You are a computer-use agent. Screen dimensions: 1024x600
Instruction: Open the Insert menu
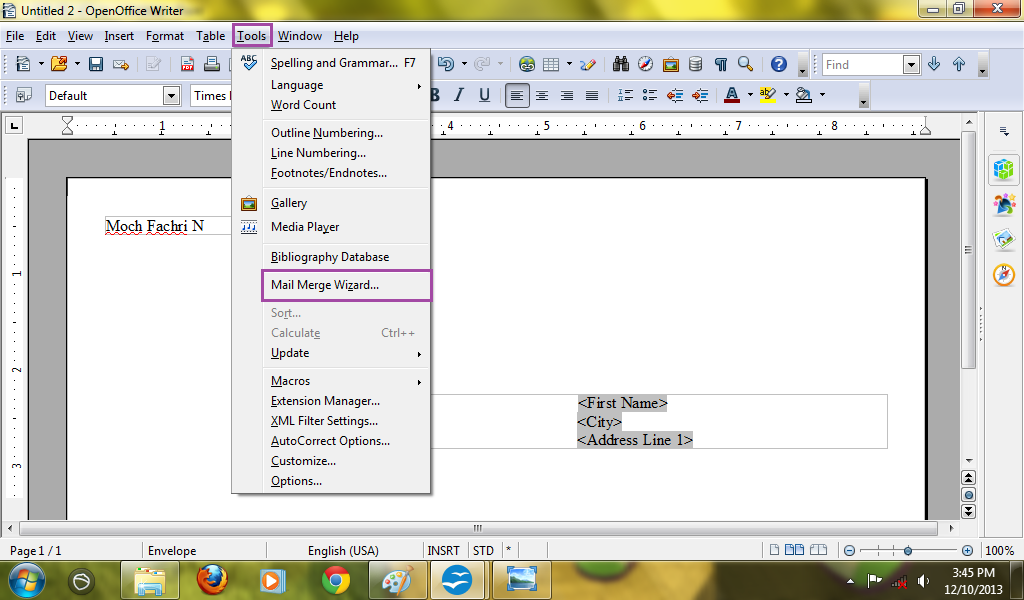click(119, 36)
